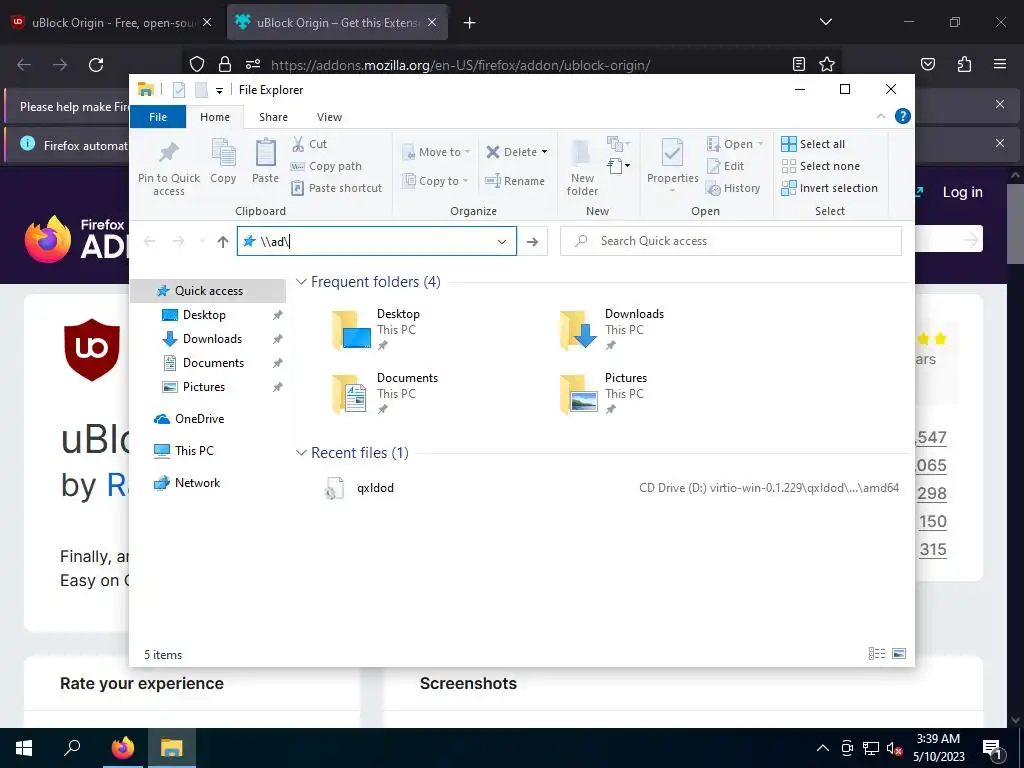Expand address bar history dropdown

502,242
